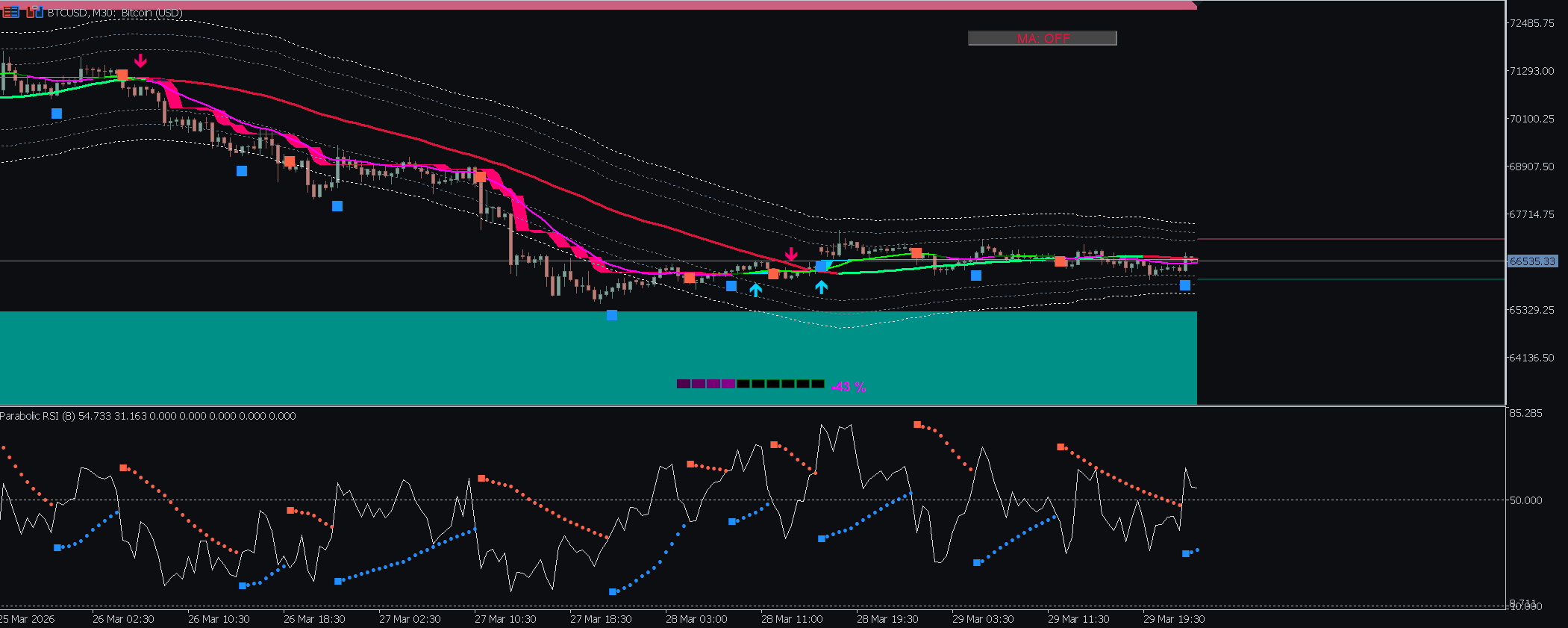Screen dimensions: 1568x628
Task: Open the Depth of Market icon
Action: (x=10, y=12)
